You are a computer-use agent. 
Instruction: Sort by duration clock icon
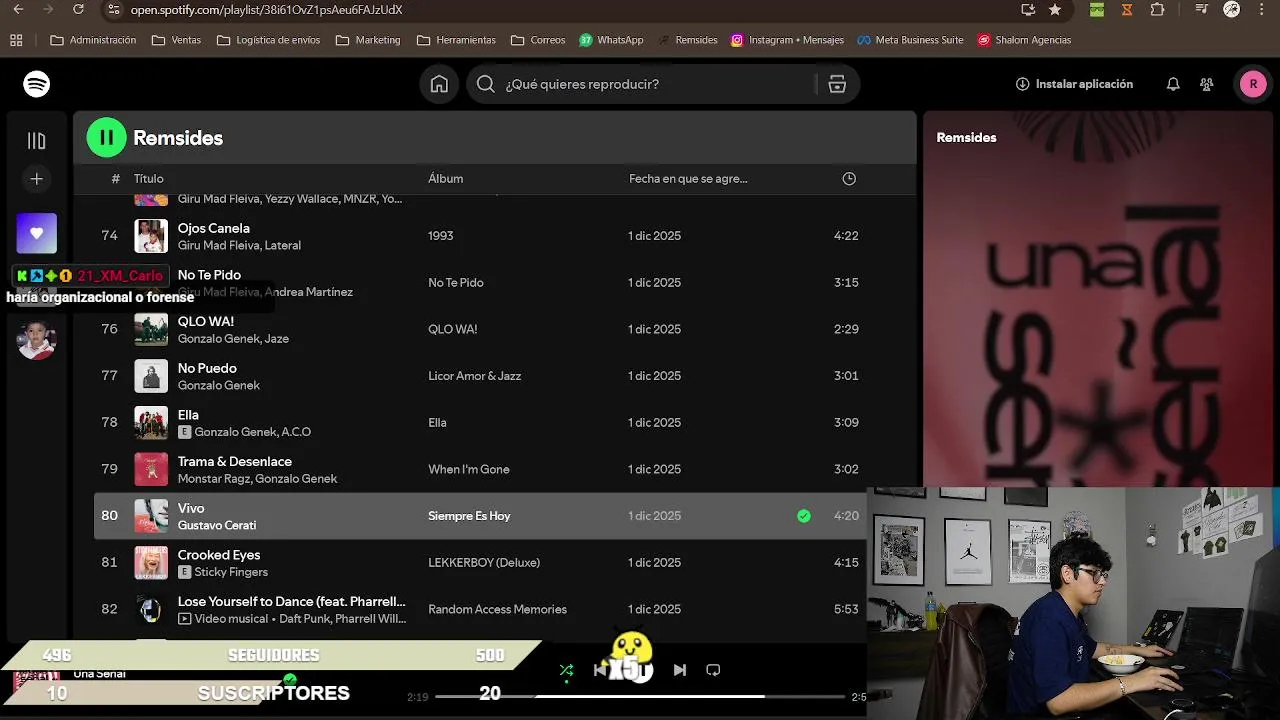[849, 179]
